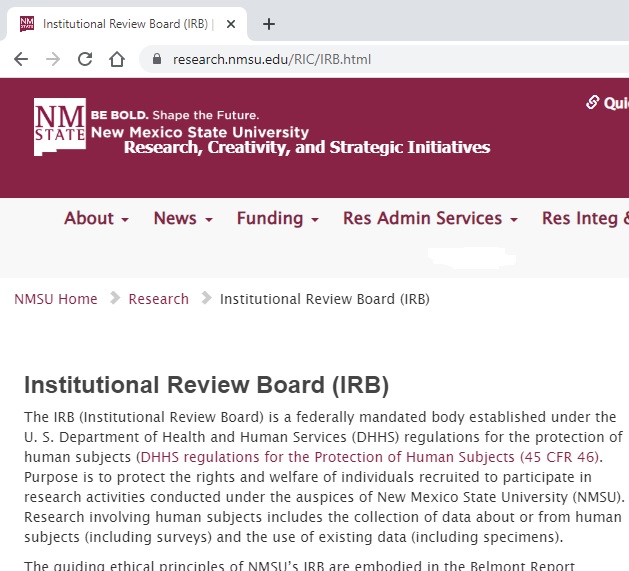The image size is (629, 571).
Task: Close the Institutional Review Board tab
Action: [x=231, y=24]
